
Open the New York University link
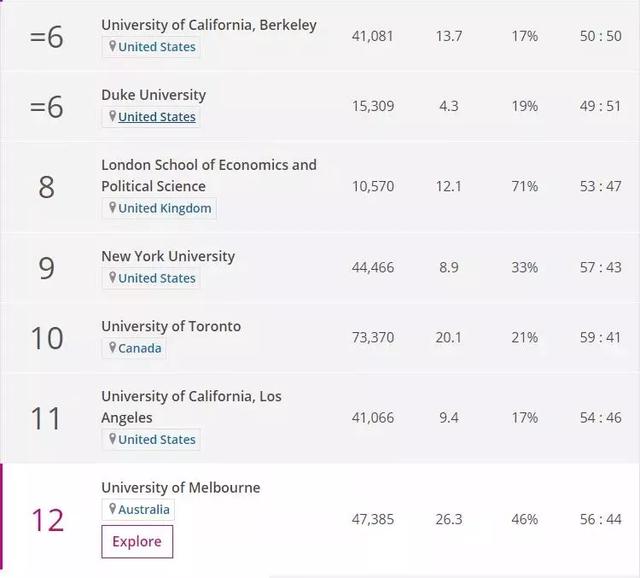168,256
